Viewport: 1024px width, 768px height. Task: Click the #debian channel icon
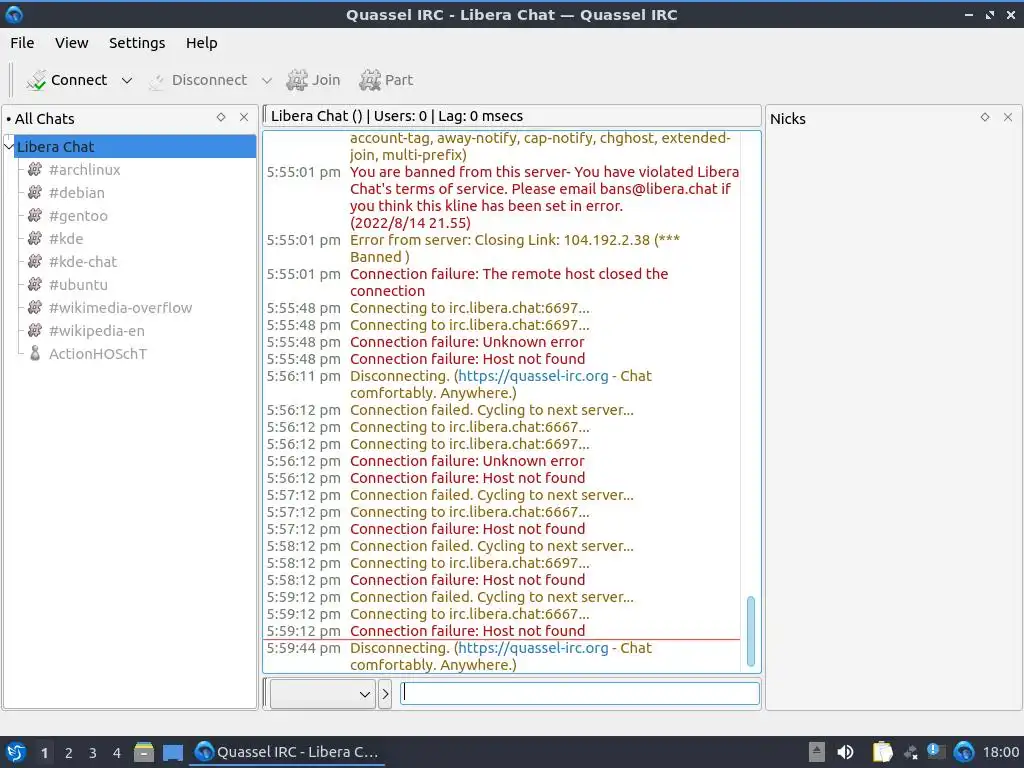click(35, 193)
